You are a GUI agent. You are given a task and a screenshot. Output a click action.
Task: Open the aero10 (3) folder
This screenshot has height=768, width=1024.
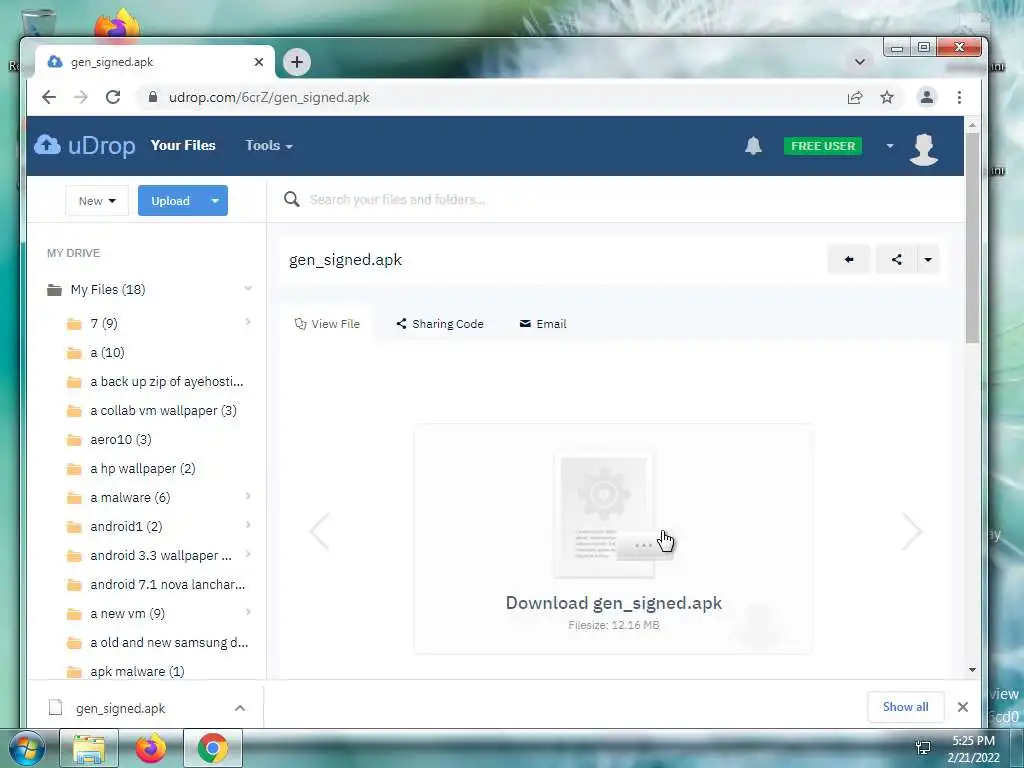(121, 440)
